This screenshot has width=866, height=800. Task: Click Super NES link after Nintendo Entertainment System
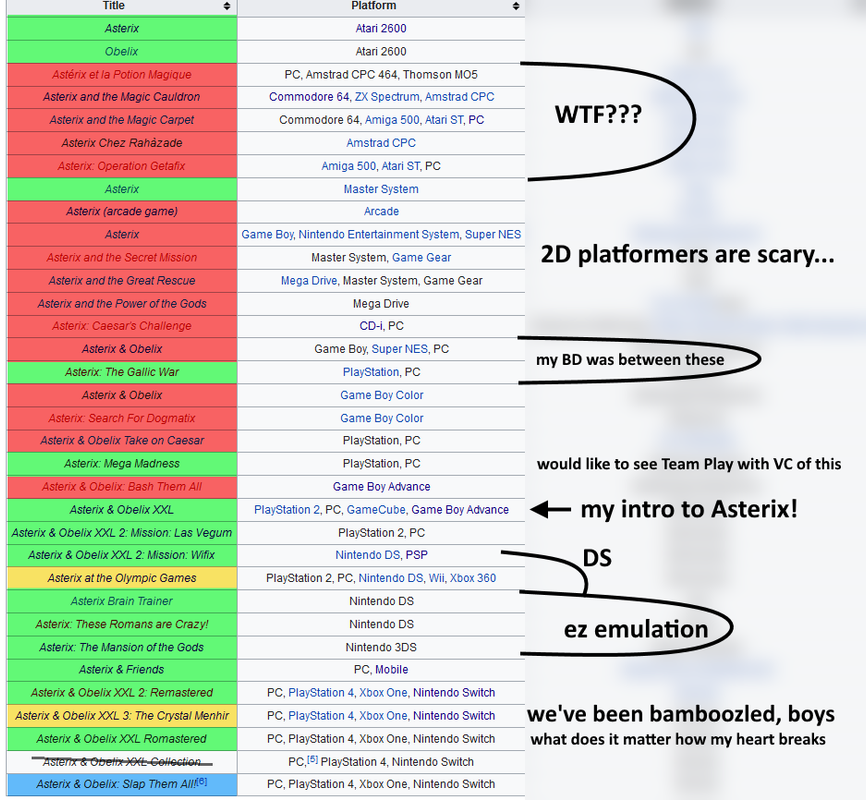click(x=493, y=234)
